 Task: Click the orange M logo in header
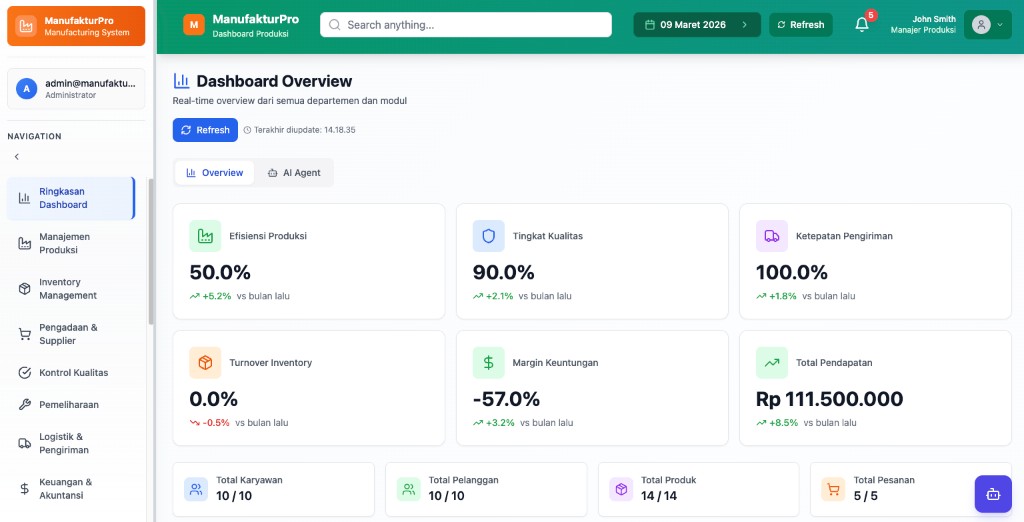point(194,25)
